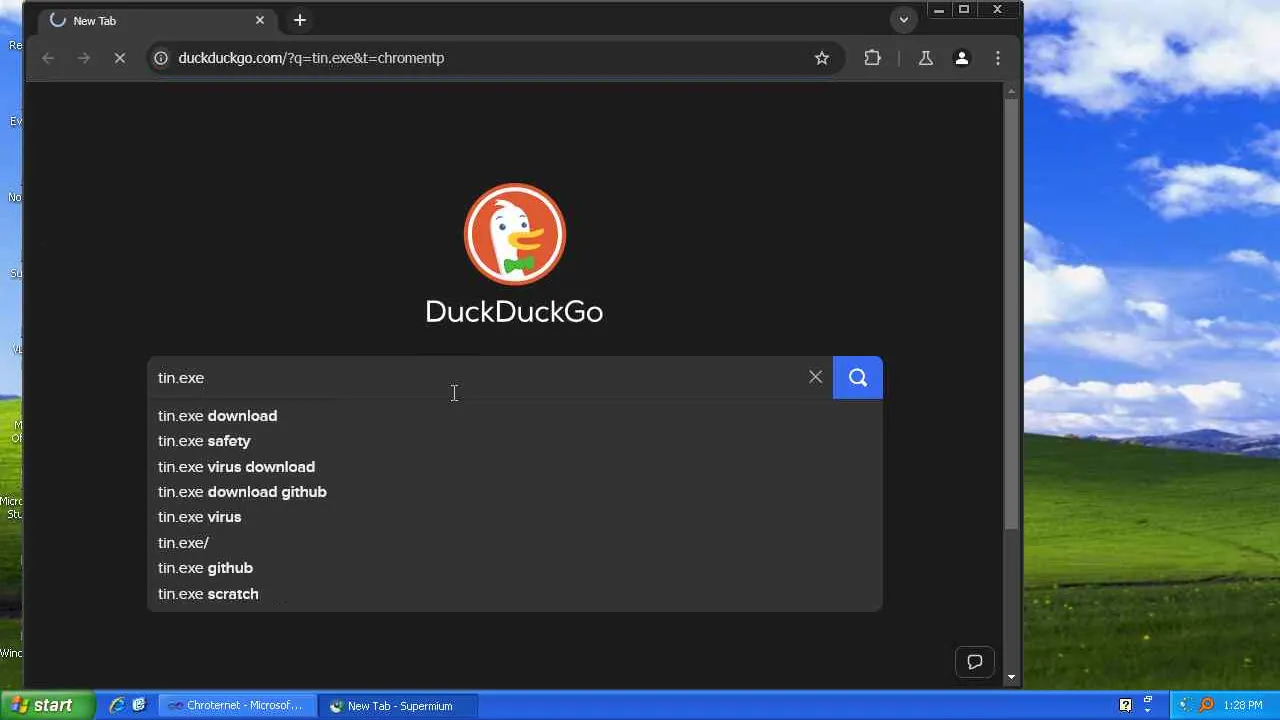The image size is (1280, 720).
Task: Open a new browser tab
Action: [300, 20]
